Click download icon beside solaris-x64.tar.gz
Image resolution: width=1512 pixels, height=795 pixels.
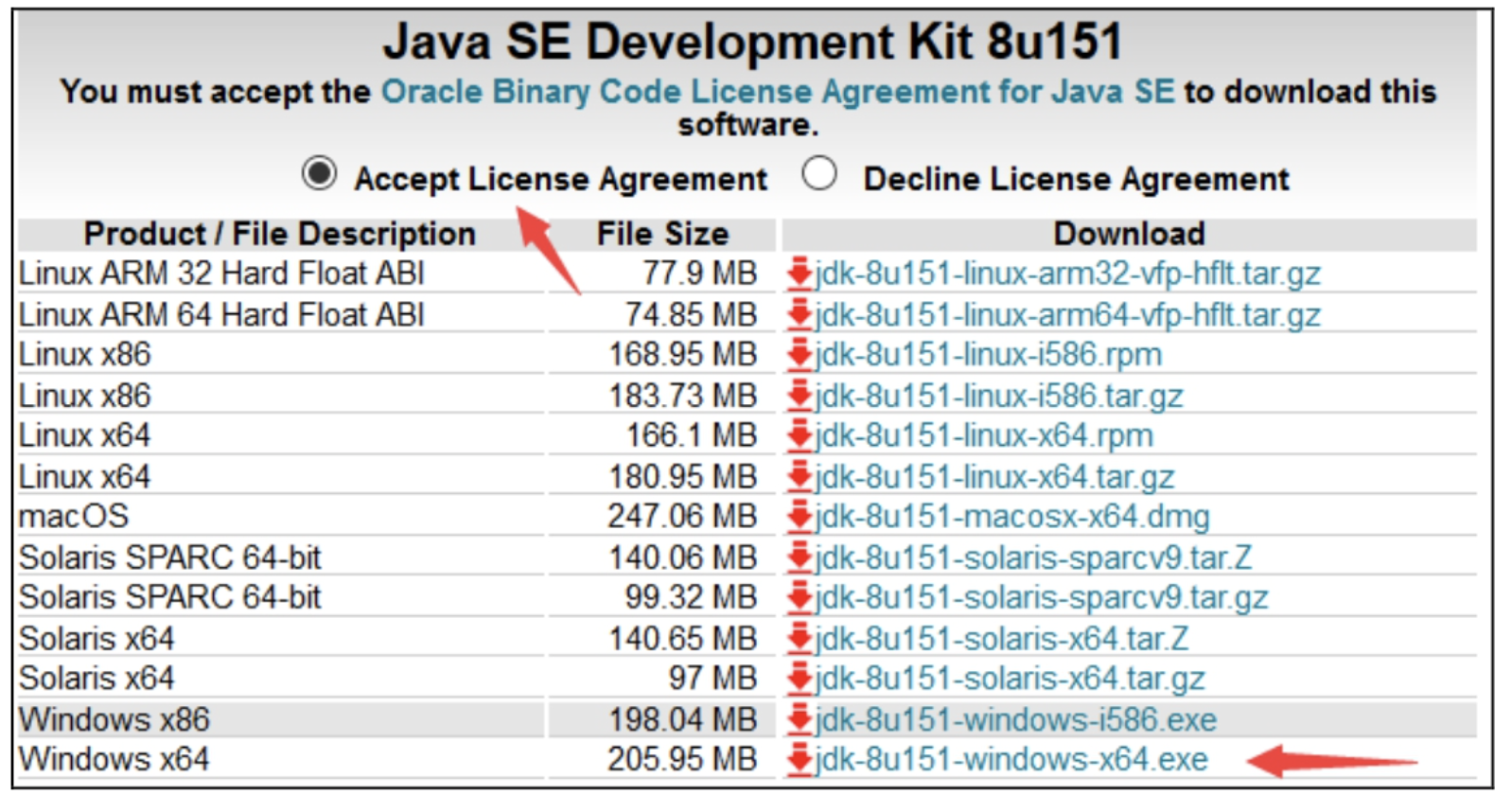point(800,679)
